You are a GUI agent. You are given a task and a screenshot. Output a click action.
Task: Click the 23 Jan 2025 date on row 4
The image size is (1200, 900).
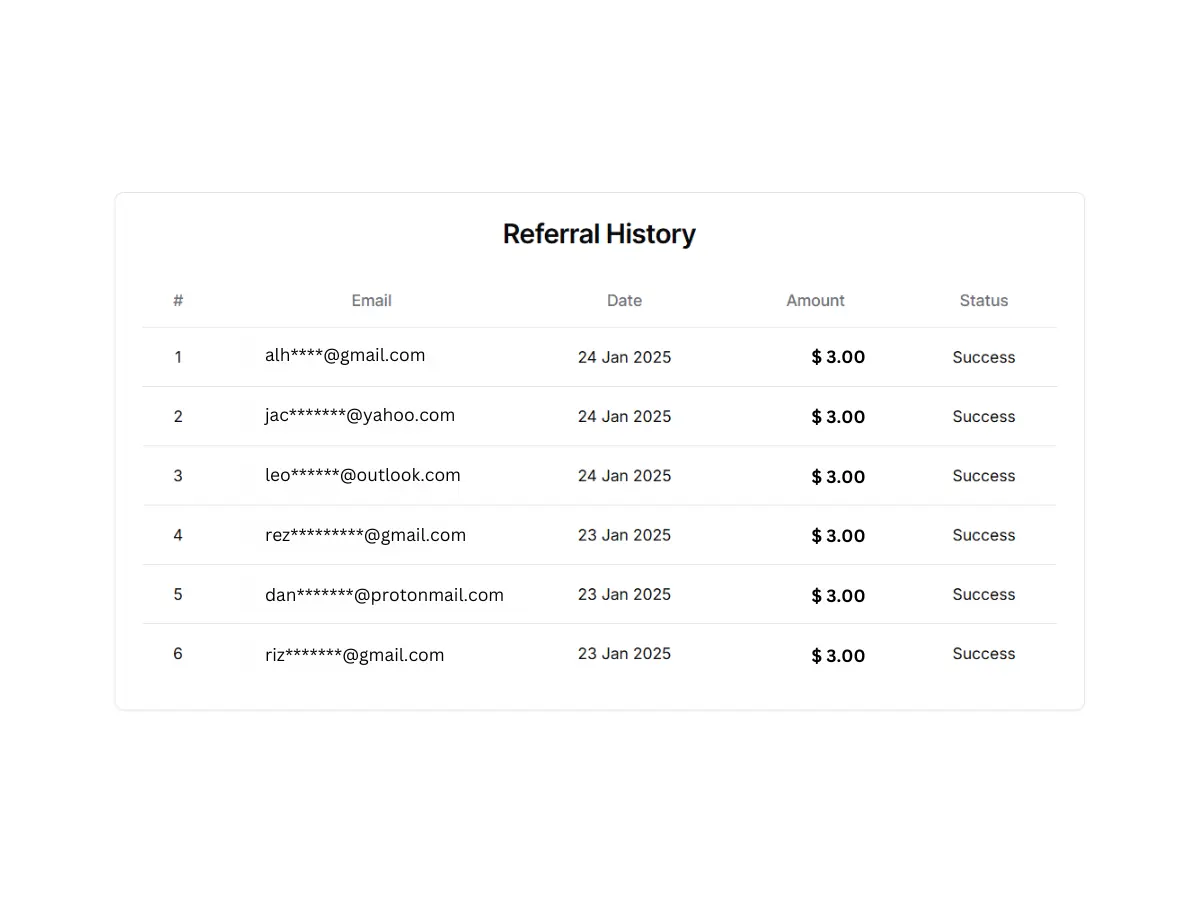[624, 535]
